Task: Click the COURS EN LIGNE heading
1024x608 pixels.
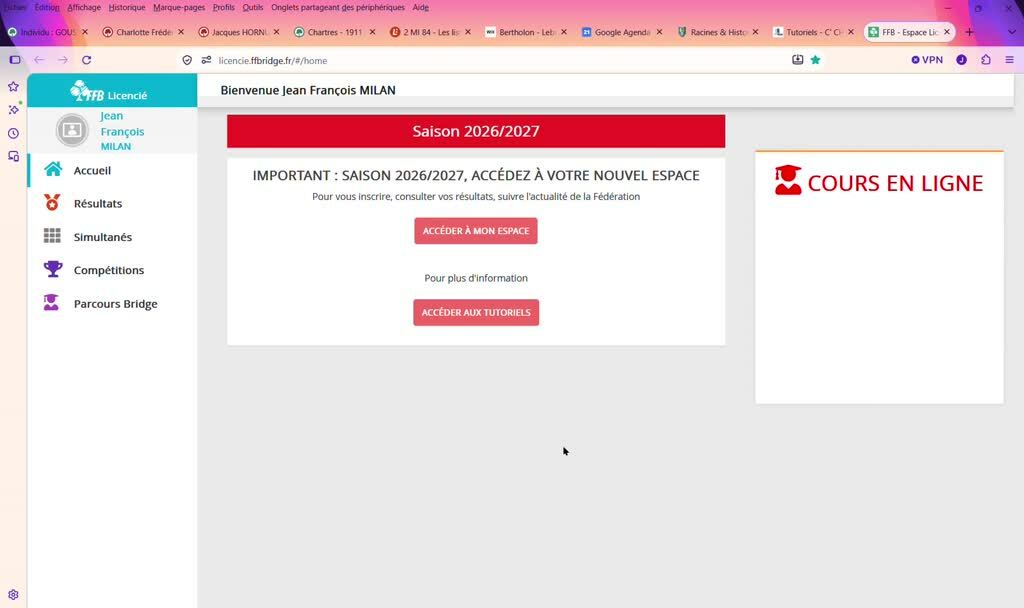Action: click(x=895, y=184)
